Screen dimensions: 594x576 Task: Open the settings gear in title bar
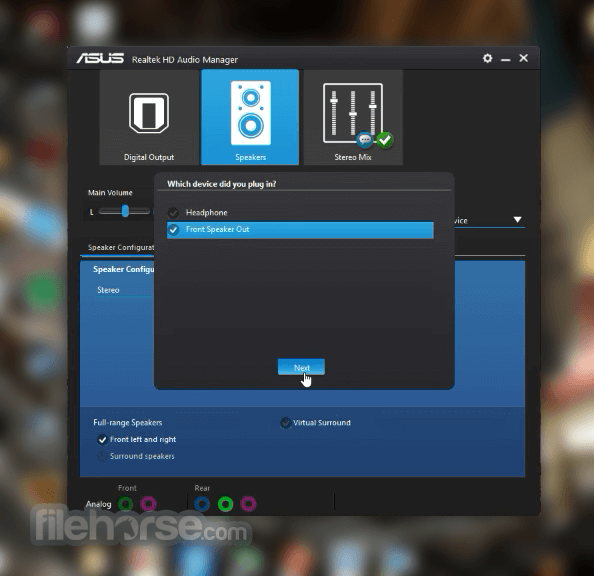pyautogui.click(x=487, y=58)
